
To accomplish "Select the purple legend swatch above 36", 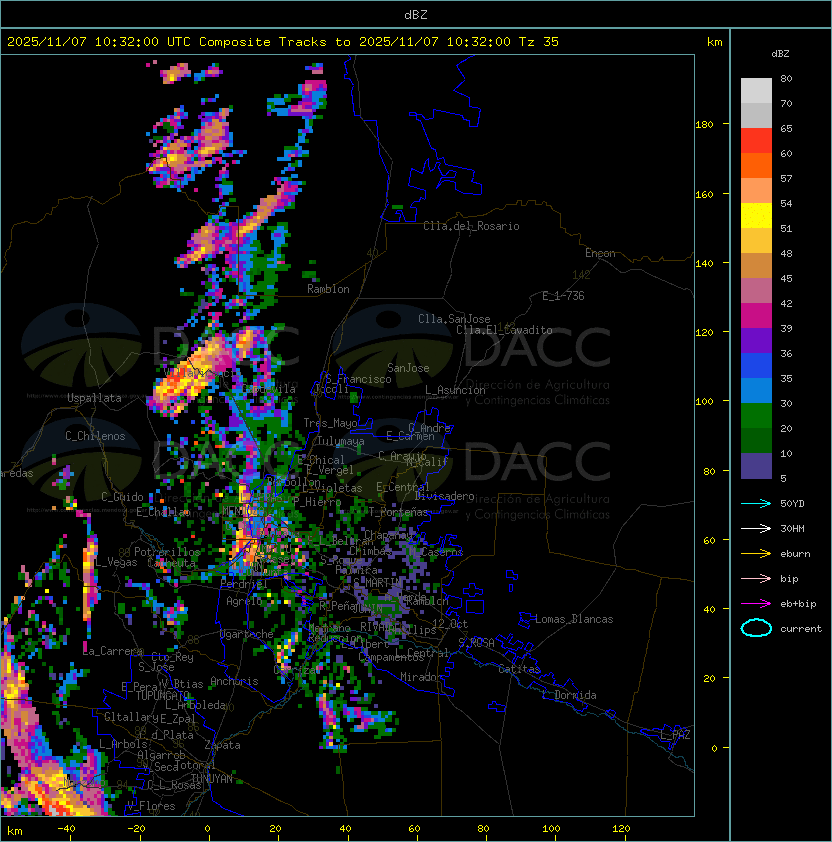I will [x=756, y=341].
